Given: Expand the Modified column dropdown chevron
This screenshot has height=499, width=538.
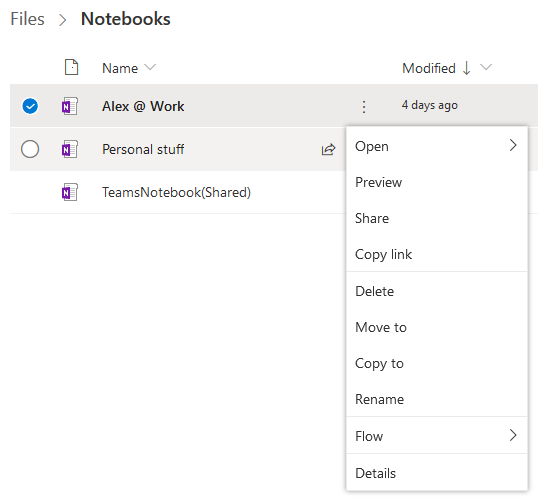Looking at the screenshot, I should coord(486,67).
